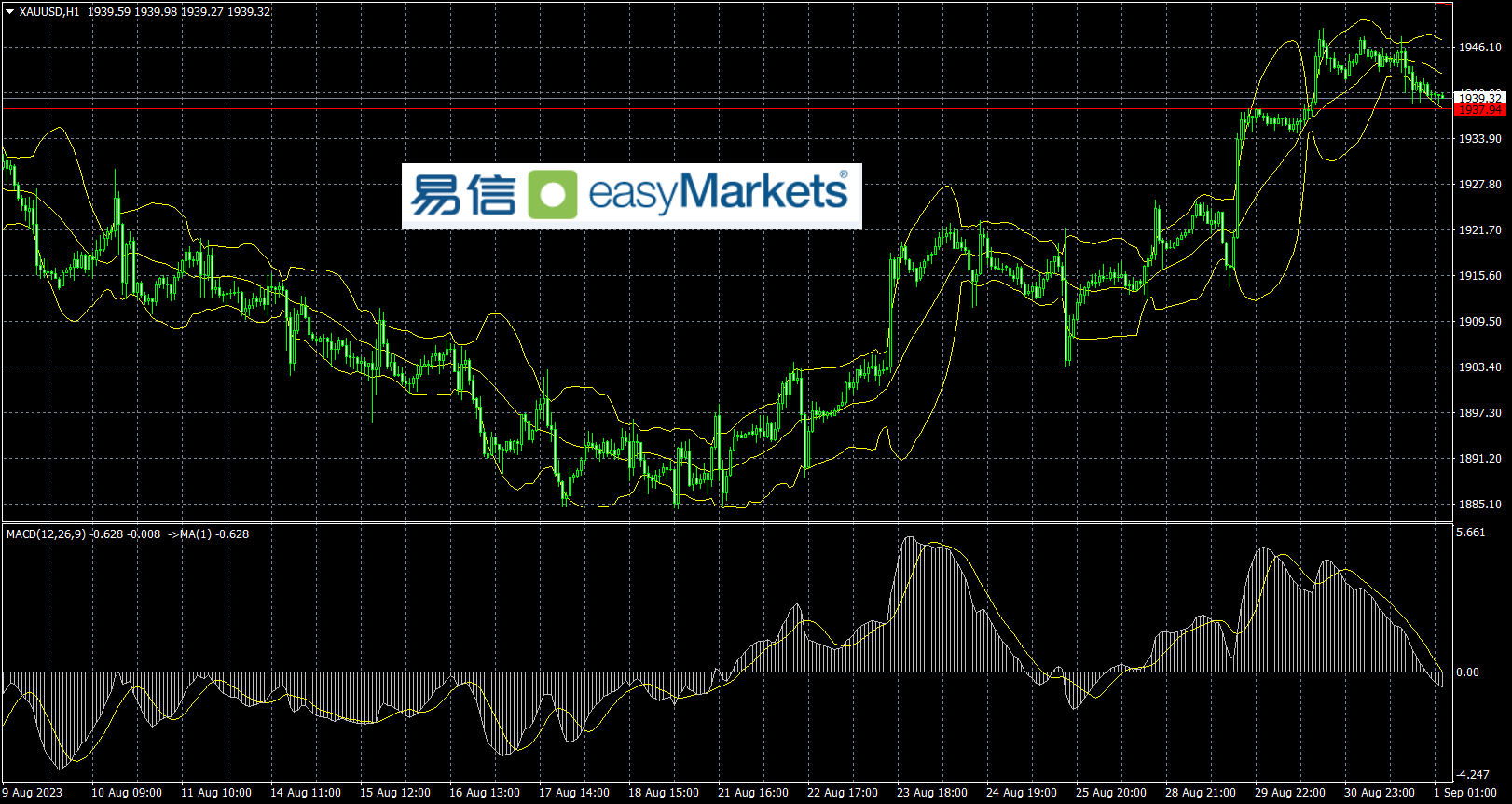Screen dimensions: 1512x804
Task: Click the 24 Aug 19:00 time label
Action: (x=1022, y=793)
